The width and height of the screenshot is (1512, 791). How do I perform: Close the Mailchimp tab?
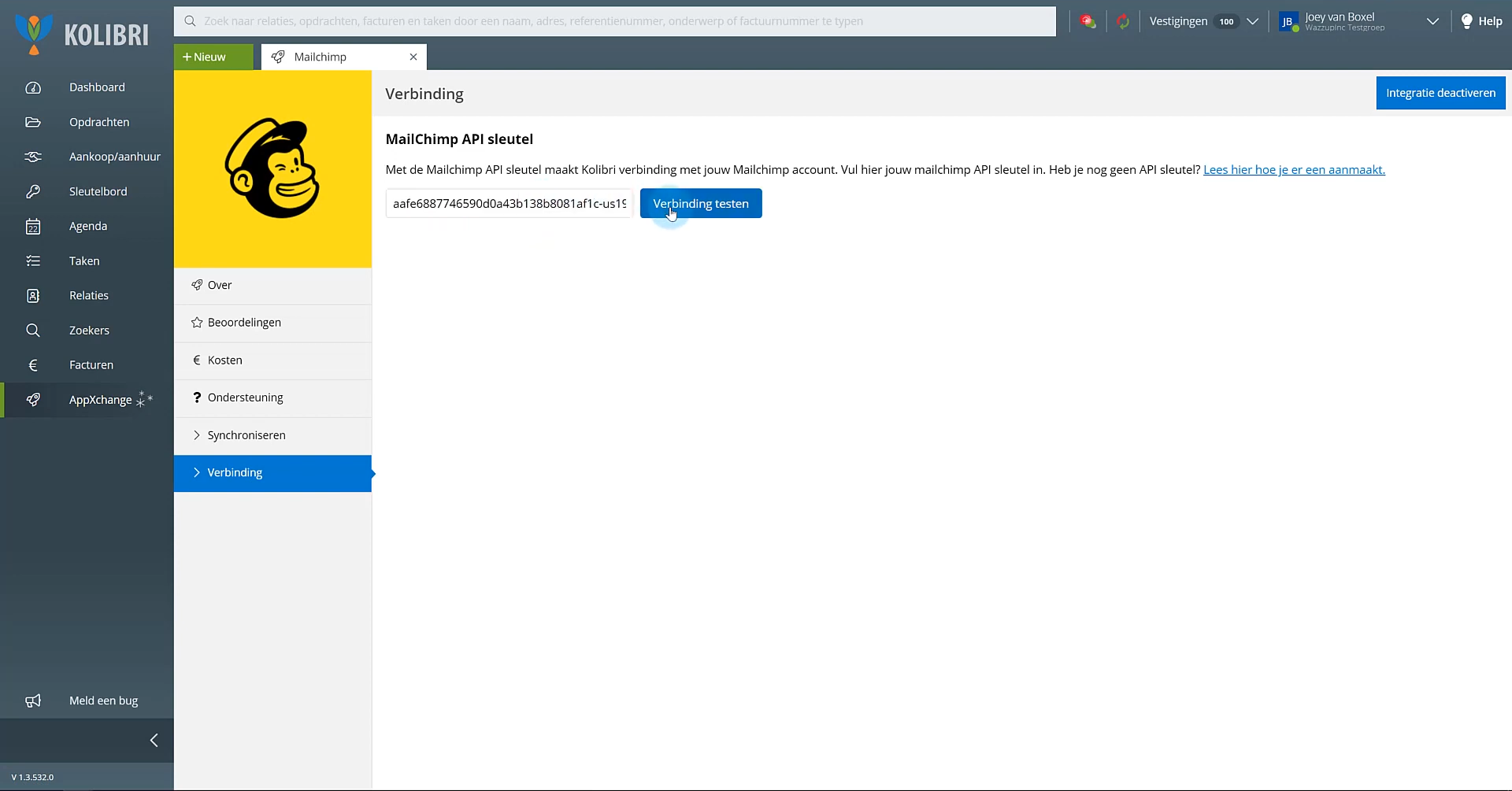(x=413, y=57)
